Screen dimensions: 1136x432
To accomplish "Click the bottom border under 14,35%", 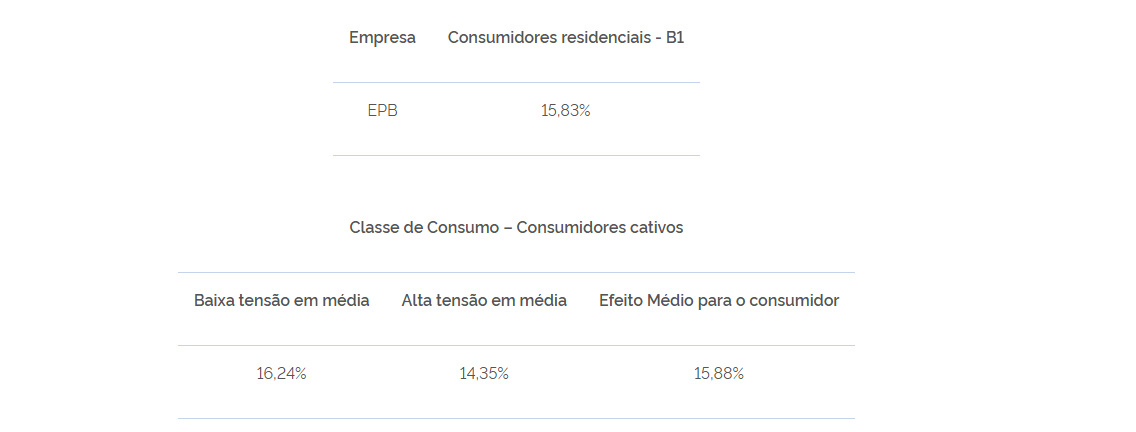I will point(484,418).
